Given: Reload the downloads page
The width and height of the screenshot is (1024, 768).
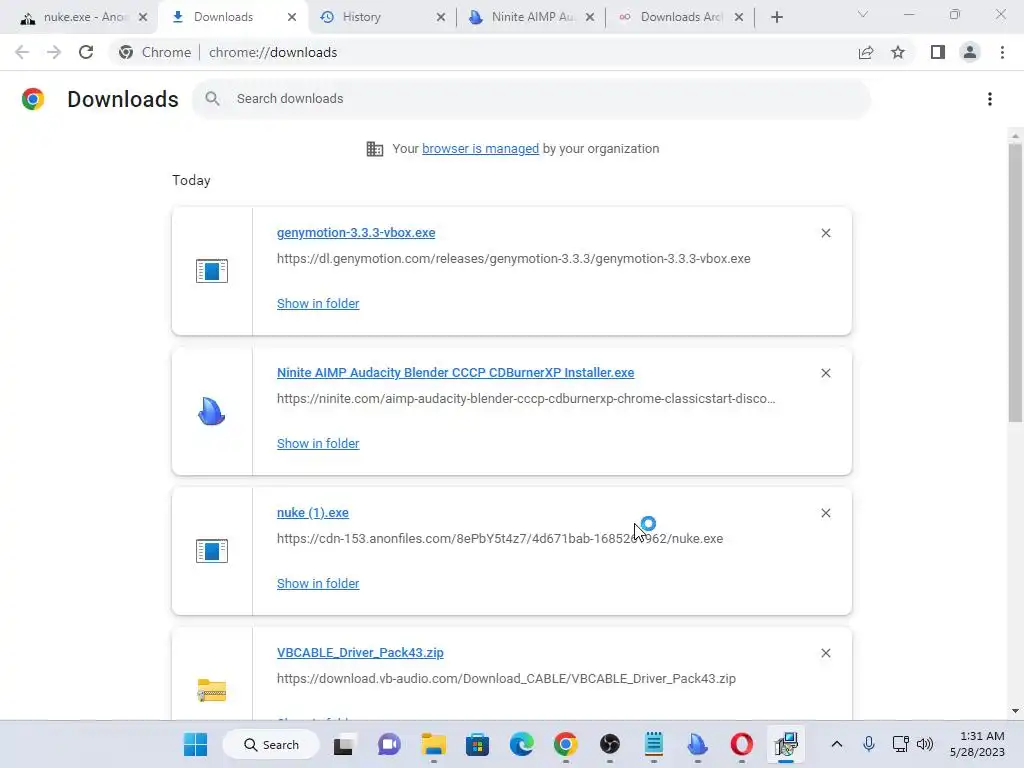Looking at the screenshot, I should click(x=86, y=52).
